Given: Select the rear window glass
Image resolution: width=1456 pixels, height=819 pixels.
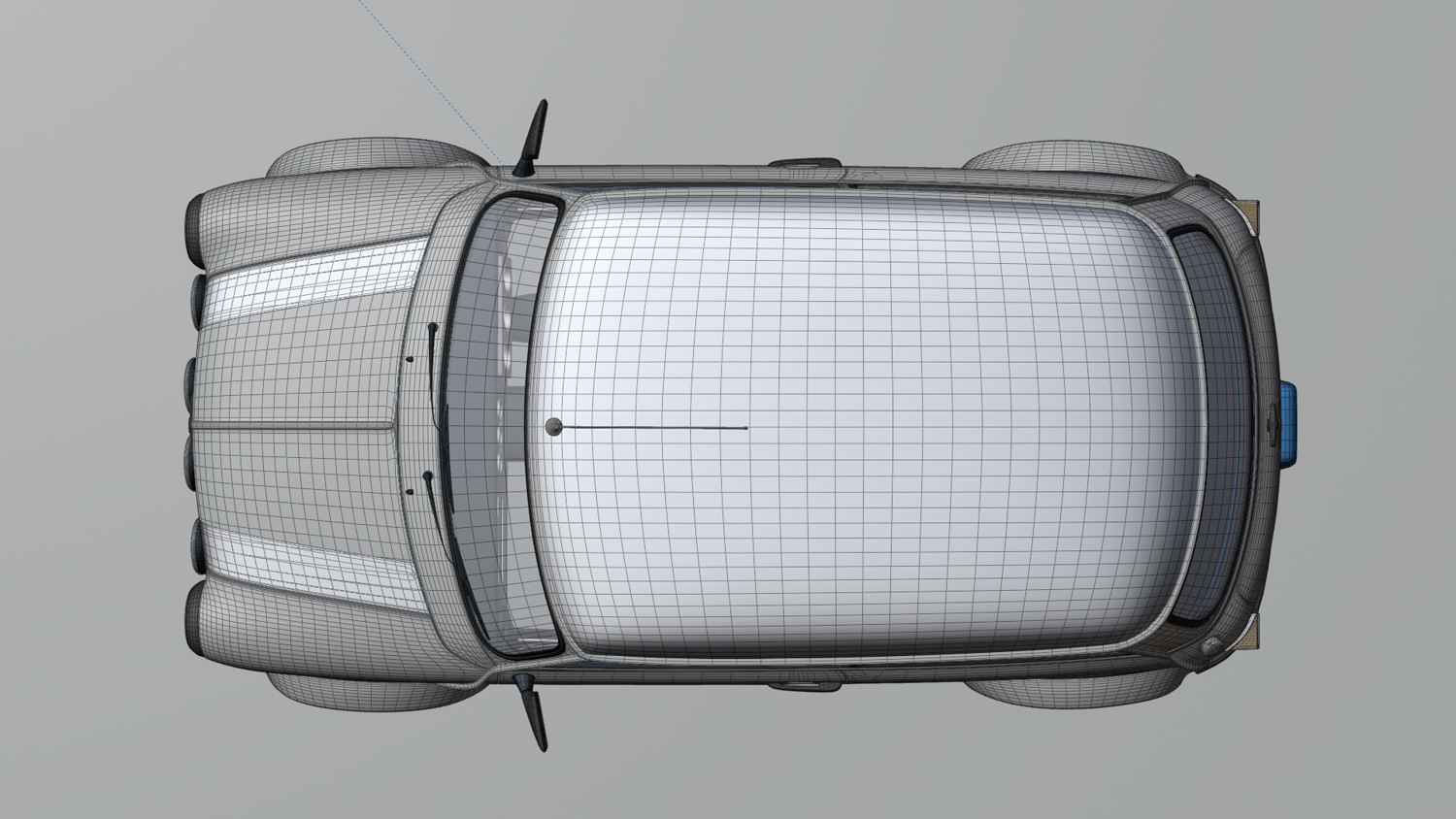Looking at the screenshot, I should [1212, 425].
